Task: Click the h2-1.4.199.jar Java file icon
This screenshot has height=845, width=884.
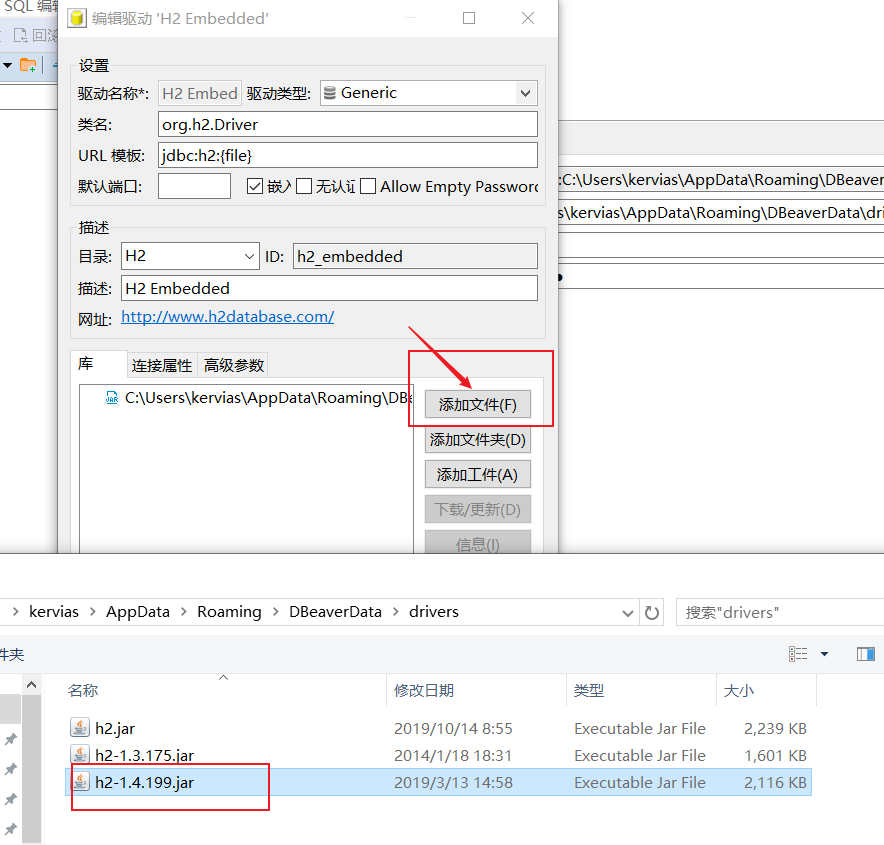Action: (x=80, y=781)
